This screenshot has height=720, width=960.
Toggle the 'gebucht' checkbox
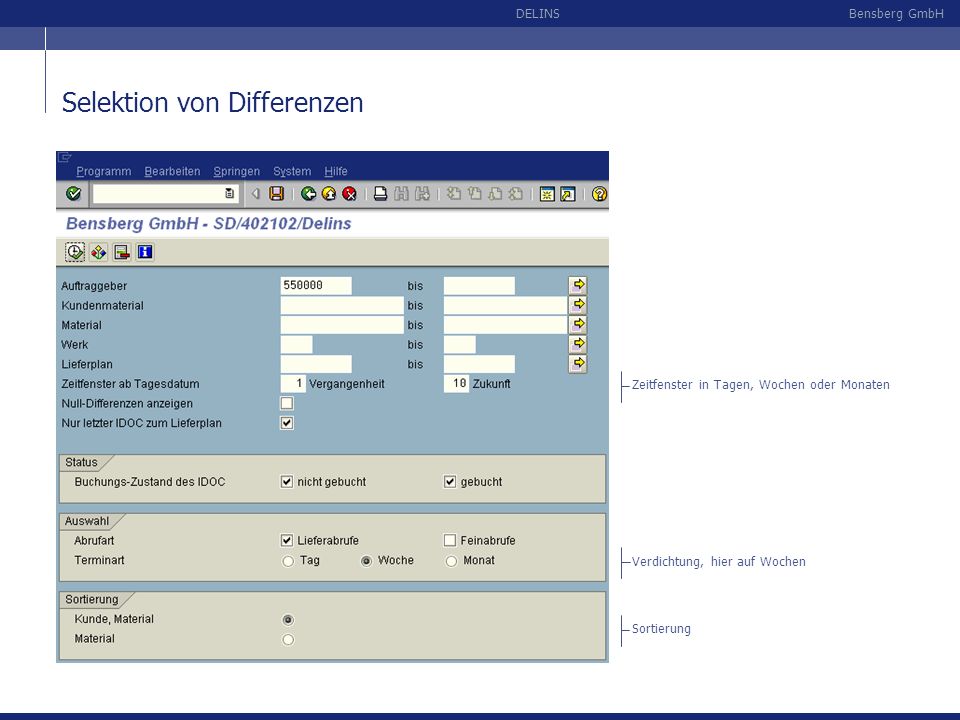coord(450,481)
